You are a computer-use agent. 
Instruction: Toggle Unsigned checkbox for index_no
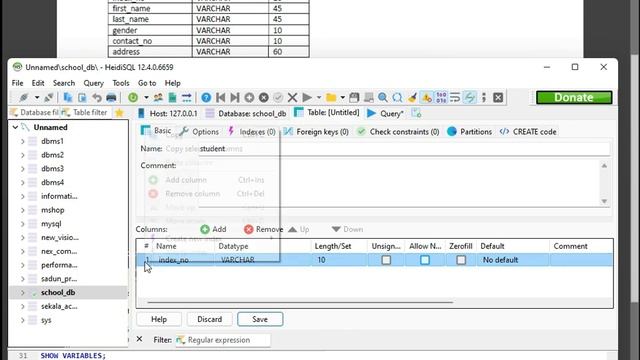point(386,260)
